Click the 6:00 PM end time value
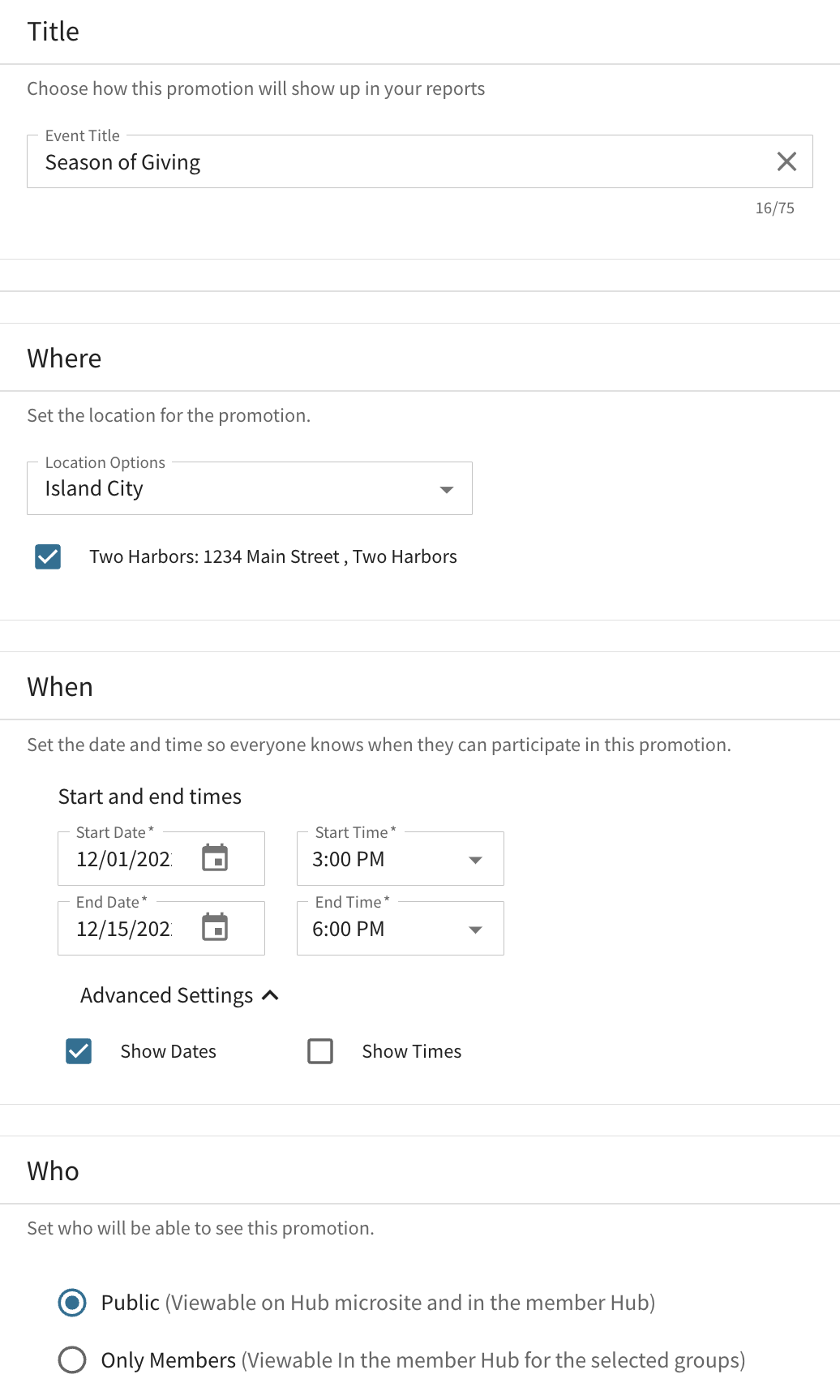The width and height of the screenshot is (840, 1400). pos(349,929)
